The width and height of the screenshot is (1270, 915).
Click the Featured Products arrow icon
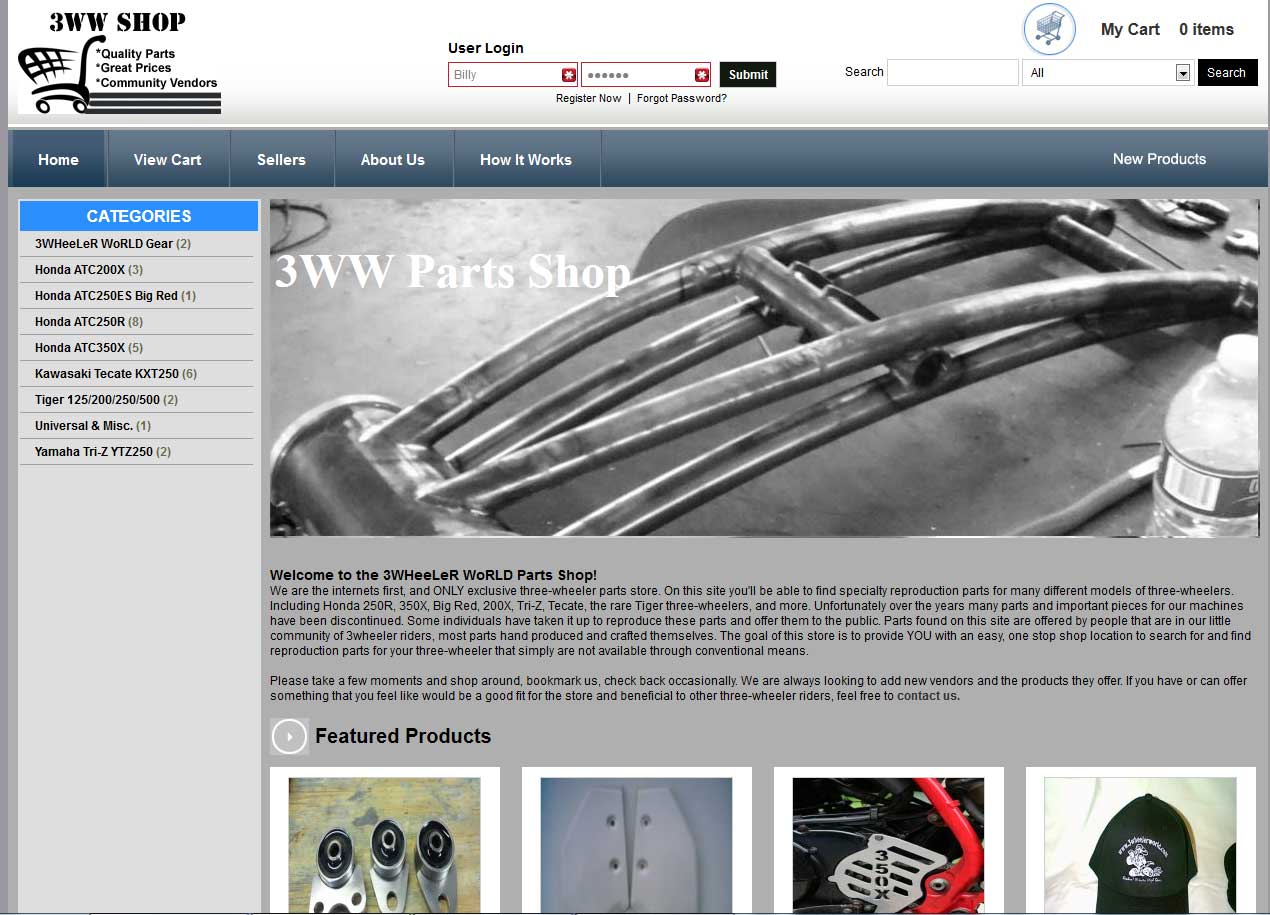coord(289,737)
